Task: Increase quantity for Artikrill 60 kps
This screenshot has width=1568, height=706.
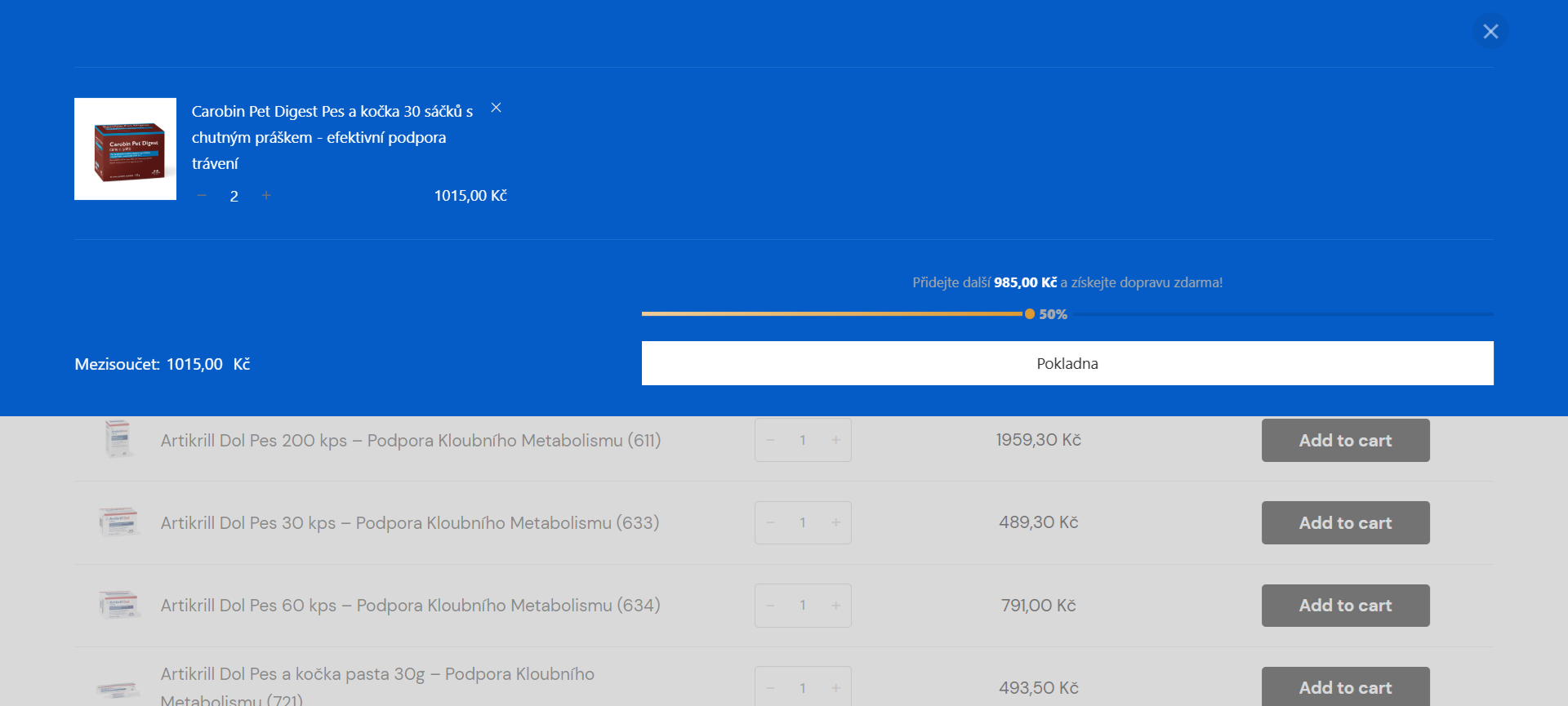Action: 835,606
